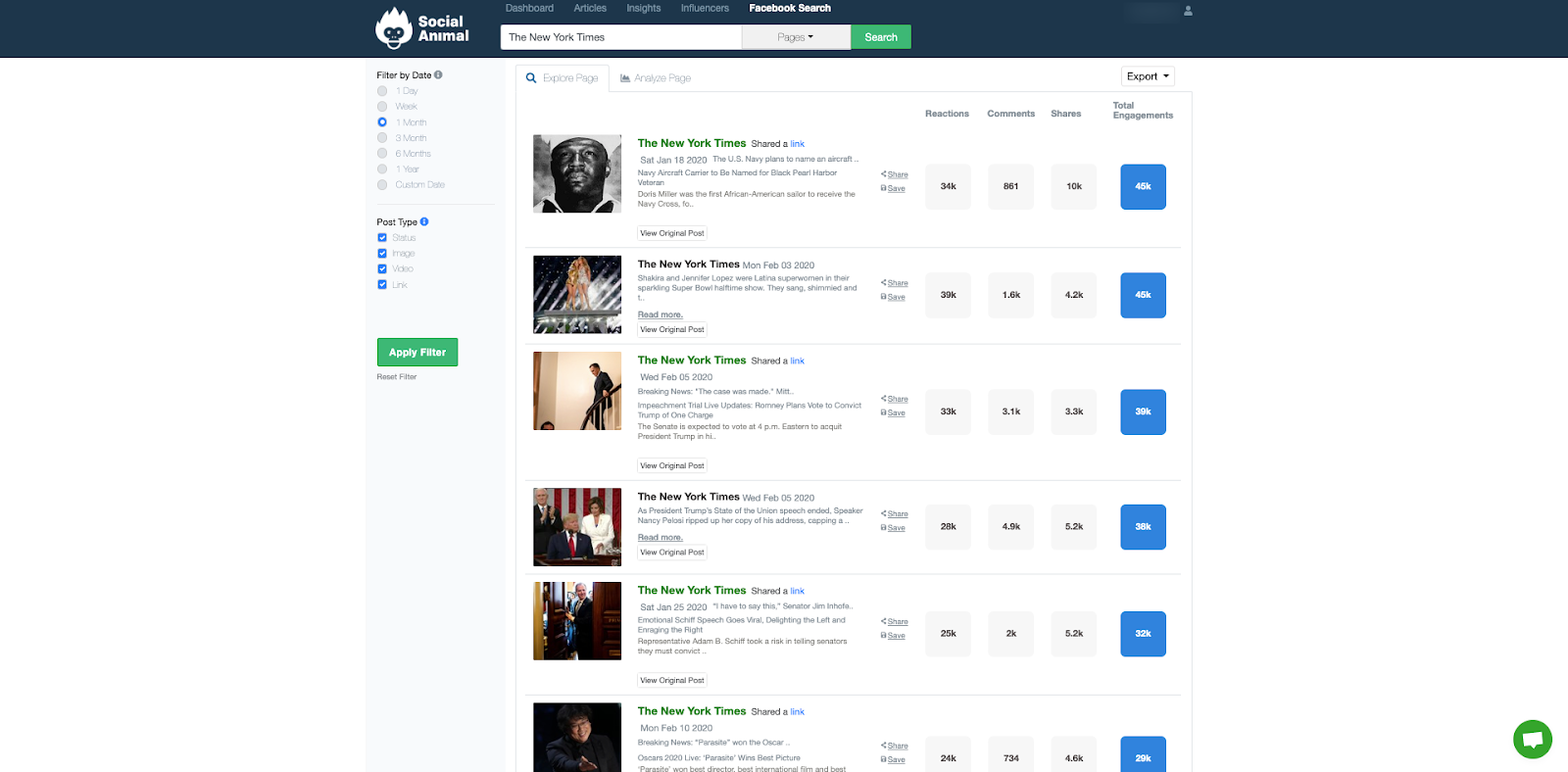Select the 1 Year date filter
Screen dimensions: 1568x772
(382, 169)
